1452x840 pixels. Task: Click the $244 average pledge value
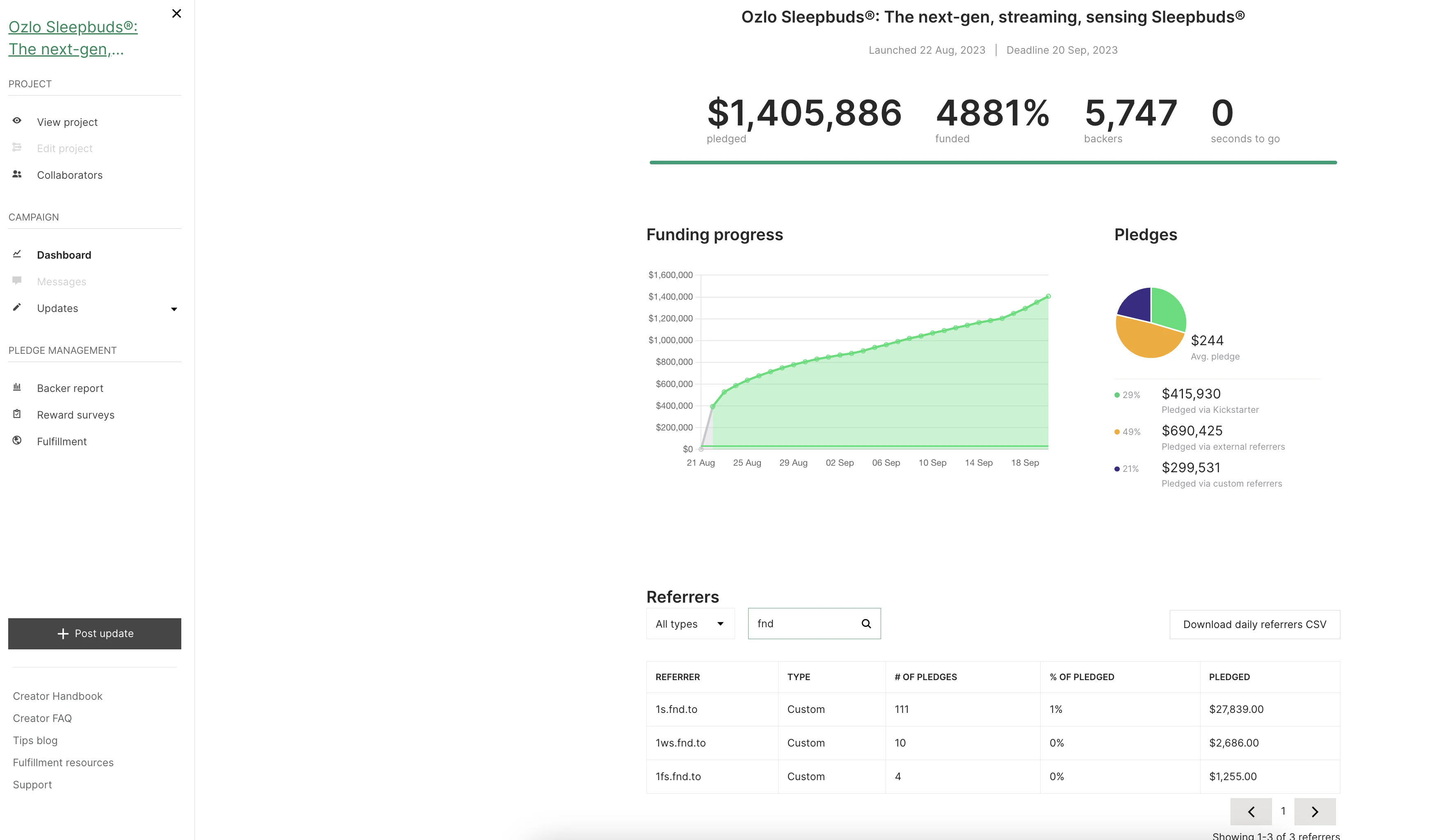click(x=1207, y=341)
